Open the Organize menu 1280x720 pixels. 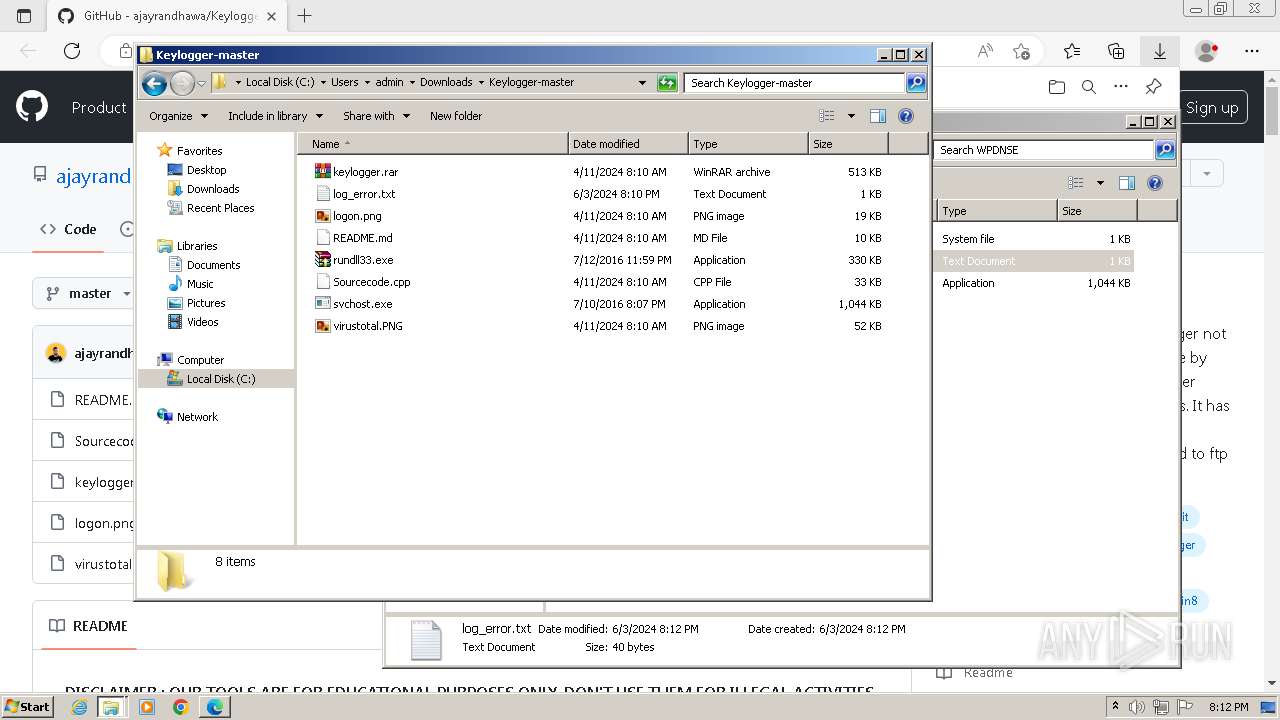pyautogui.click(x=178, y=116)
